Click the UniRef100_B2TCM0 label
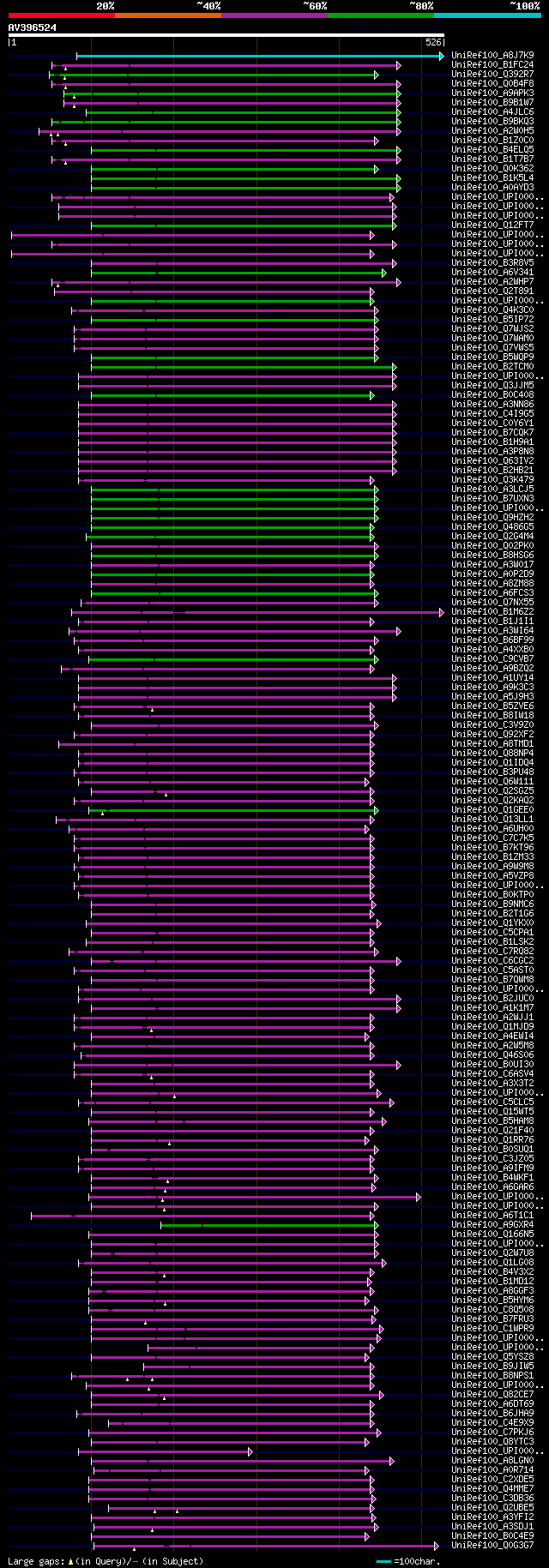Image resolution: width=549 pixels, height=1568 pixels. [x=492, y=367]
